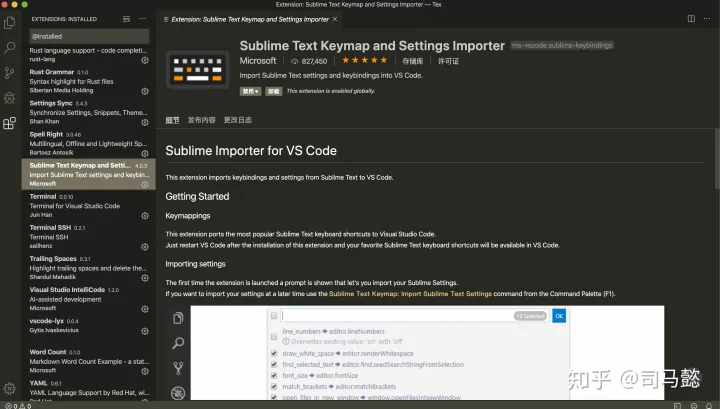720x409 pixels.
Task: Click the Sublime extension keyboard logo
Action: (x=197, y=70)
